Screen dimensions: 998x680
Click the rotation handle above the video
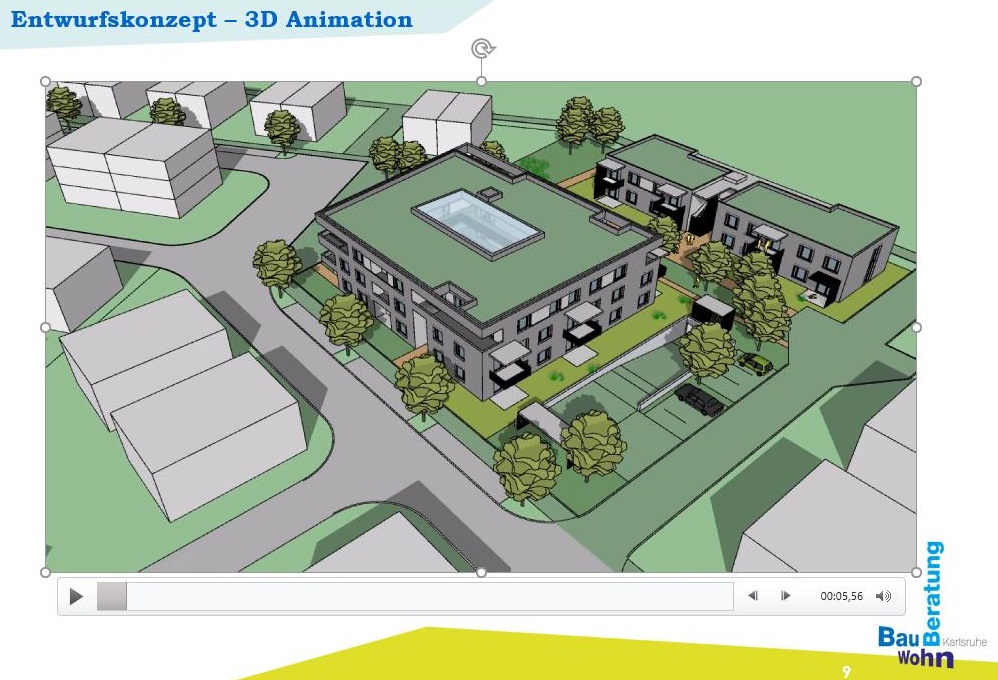click(x=482, y=48)
